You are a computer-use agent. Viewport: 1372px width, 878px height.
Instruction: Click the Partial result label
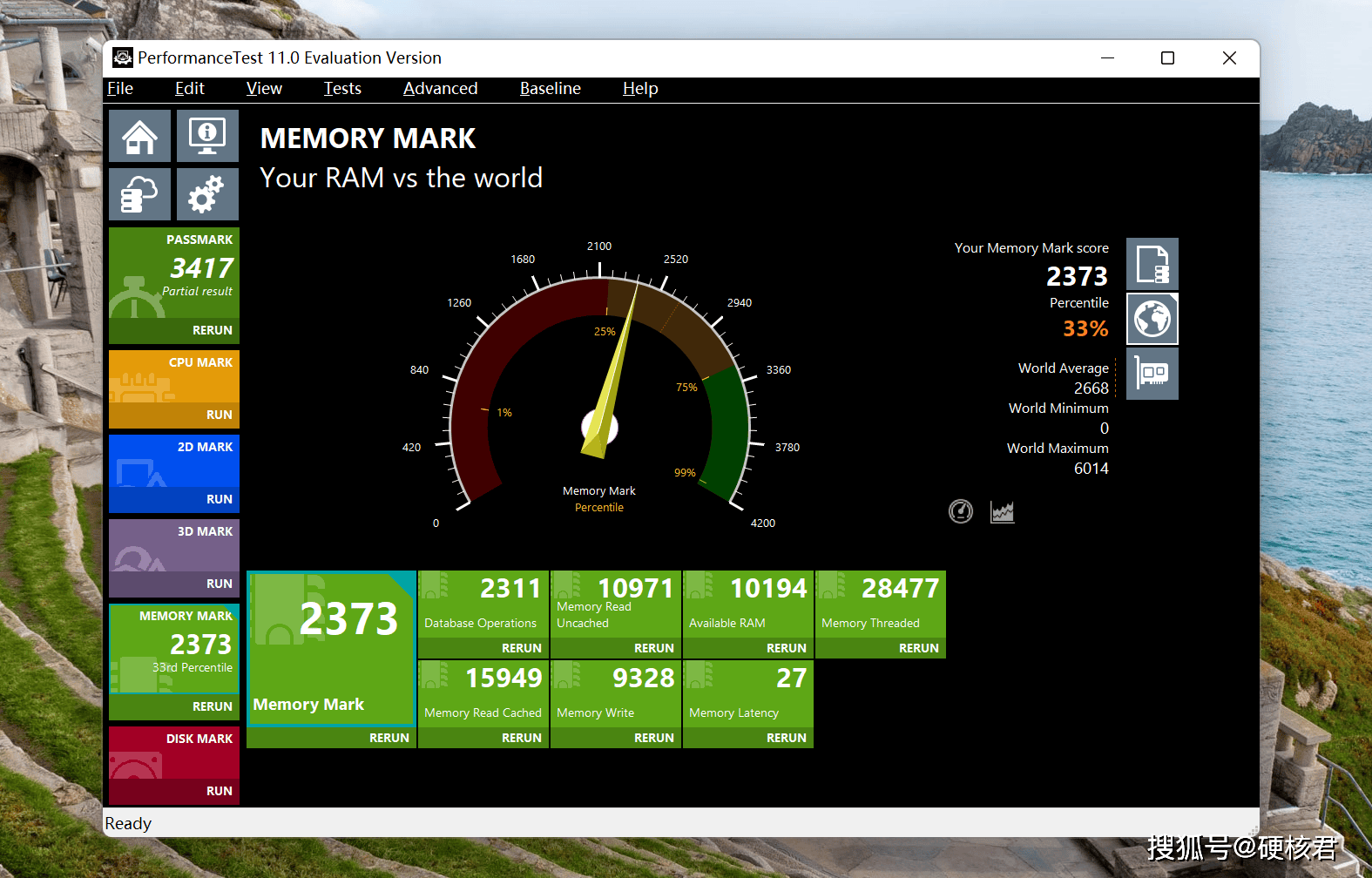point(197,291)
